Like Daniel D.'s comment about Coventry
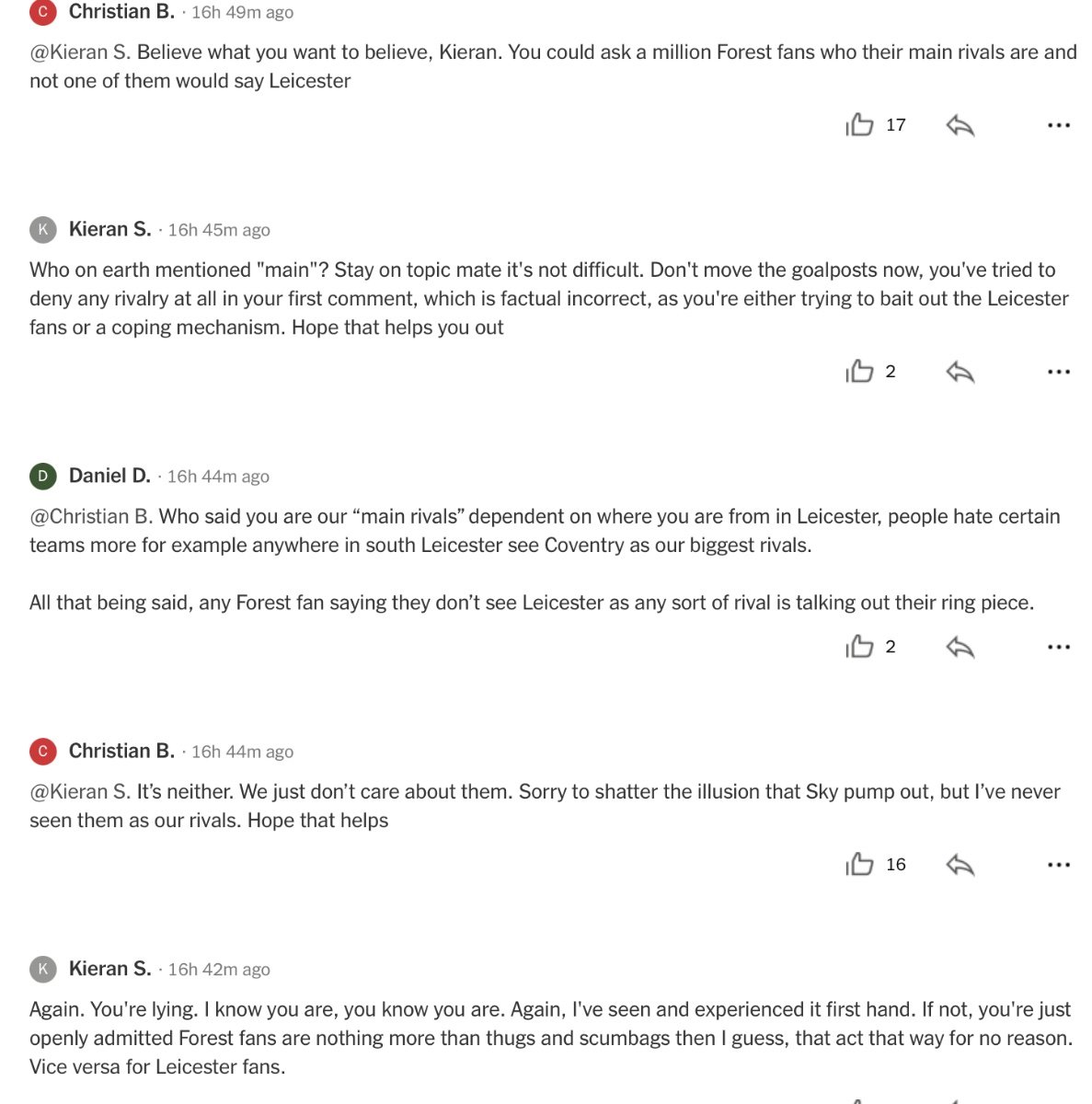Screen dimensions: 1092x1104 coord(860,646)
